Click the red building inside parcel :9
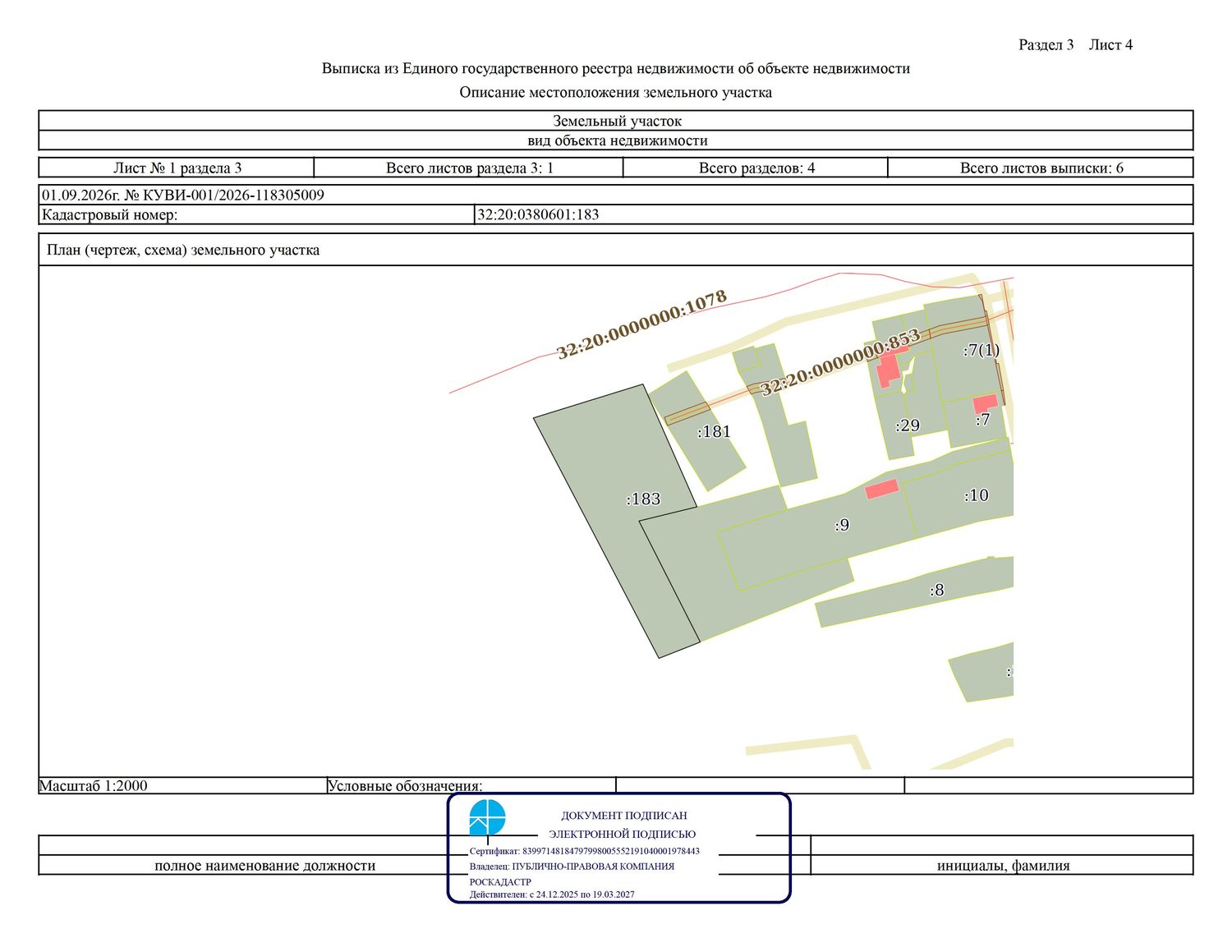 (x=882, y=490)
